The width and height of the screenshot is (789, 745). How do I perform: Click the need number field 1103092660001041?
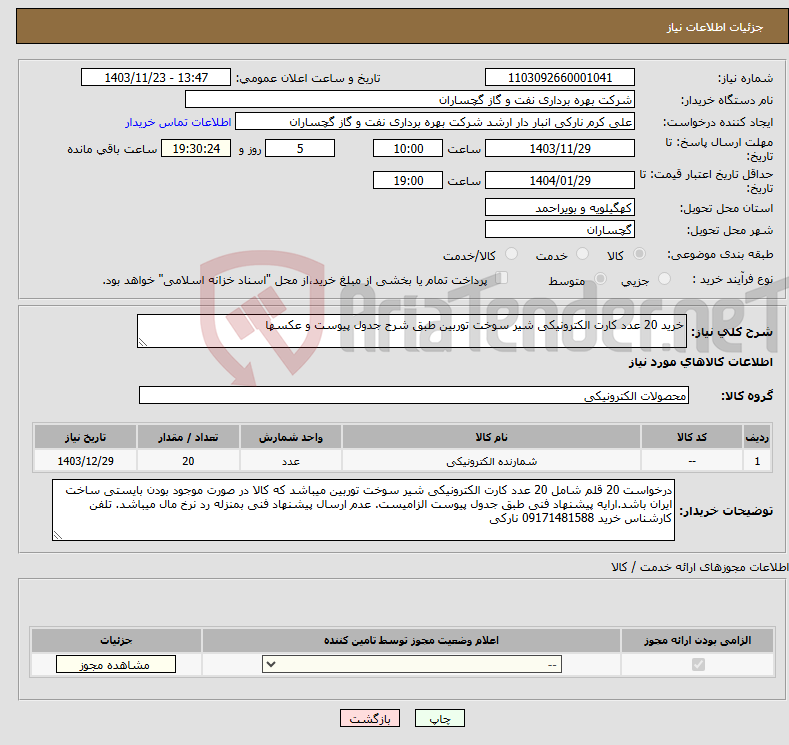560,77
